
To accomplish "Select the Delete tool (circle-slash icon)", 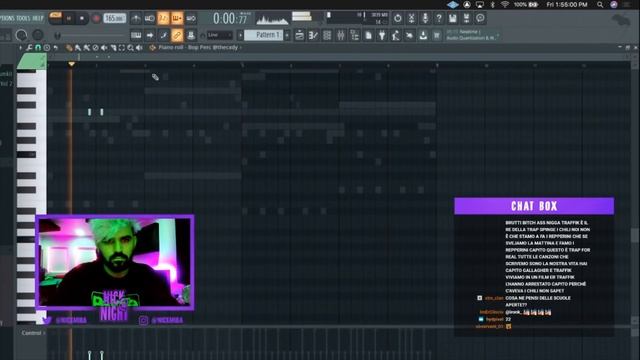I will click(95, 48).
